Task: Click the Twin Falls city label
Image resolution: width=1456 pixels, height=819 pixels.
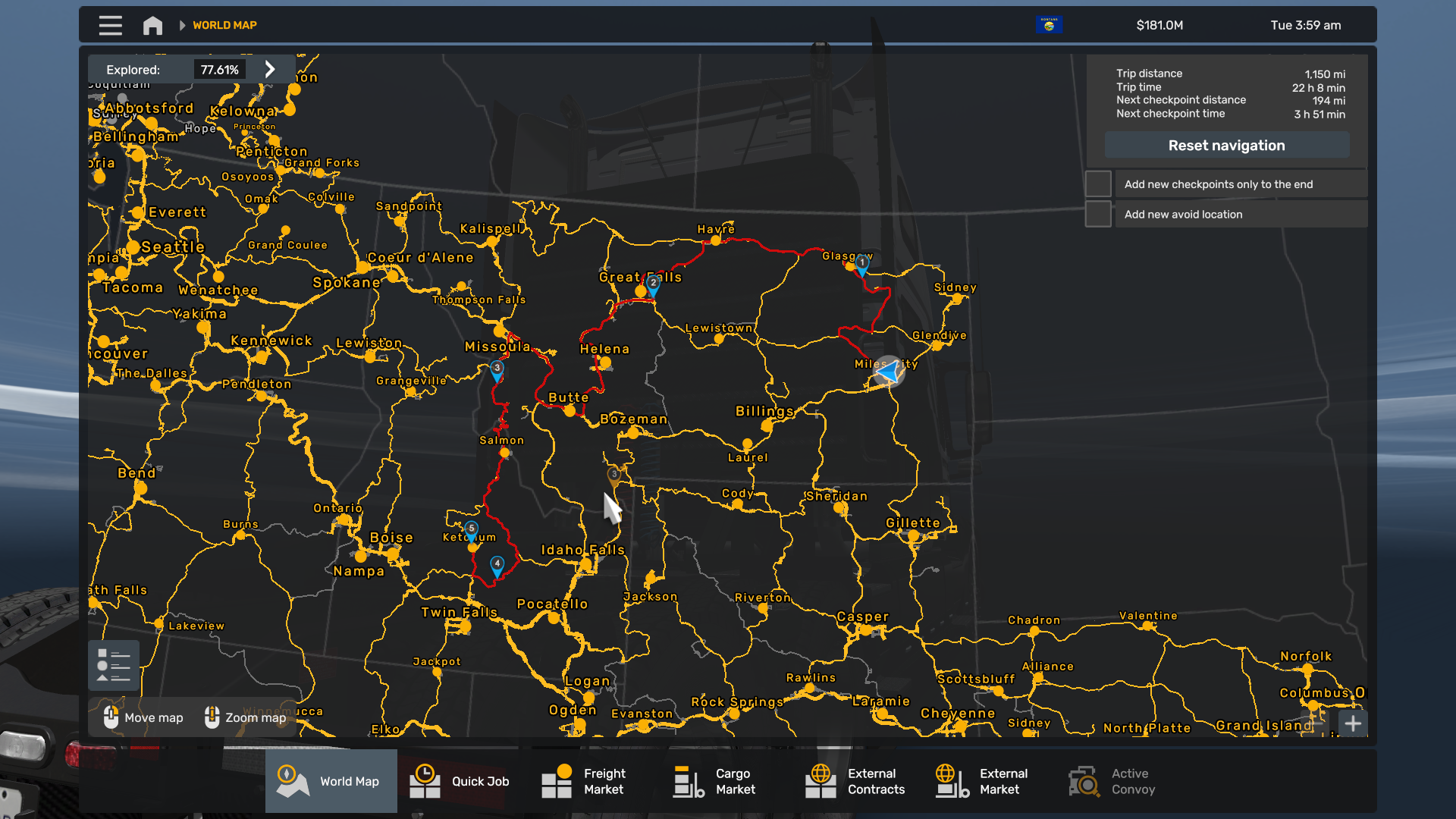Action: [x=460, y=612]
